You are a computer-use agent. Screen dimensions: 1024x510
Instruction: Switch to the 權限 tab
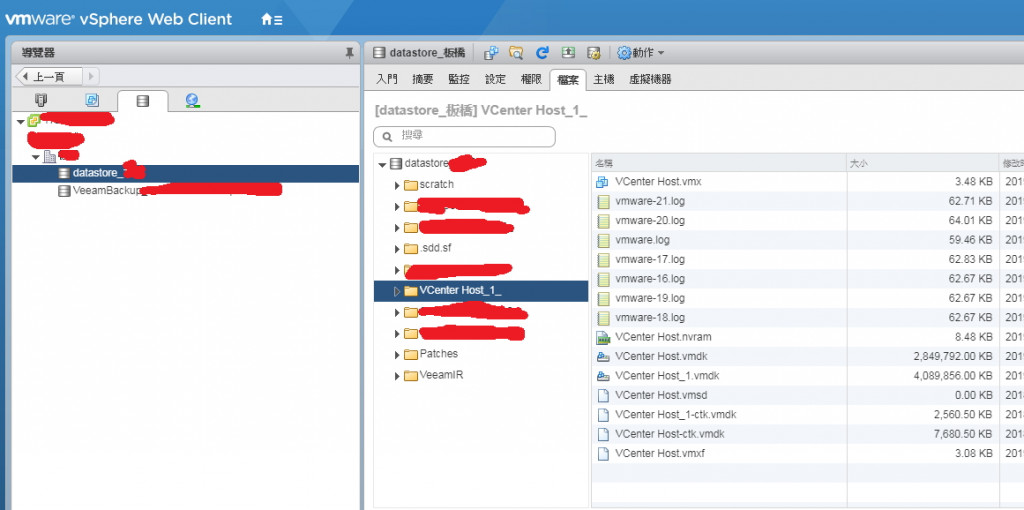tap(531, 79)
